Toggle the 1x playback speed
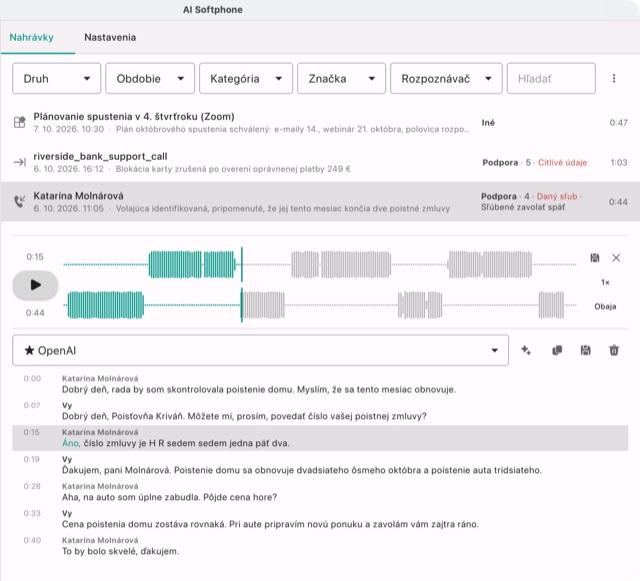The width and height of the screenshot is (640, 581). 605,282
